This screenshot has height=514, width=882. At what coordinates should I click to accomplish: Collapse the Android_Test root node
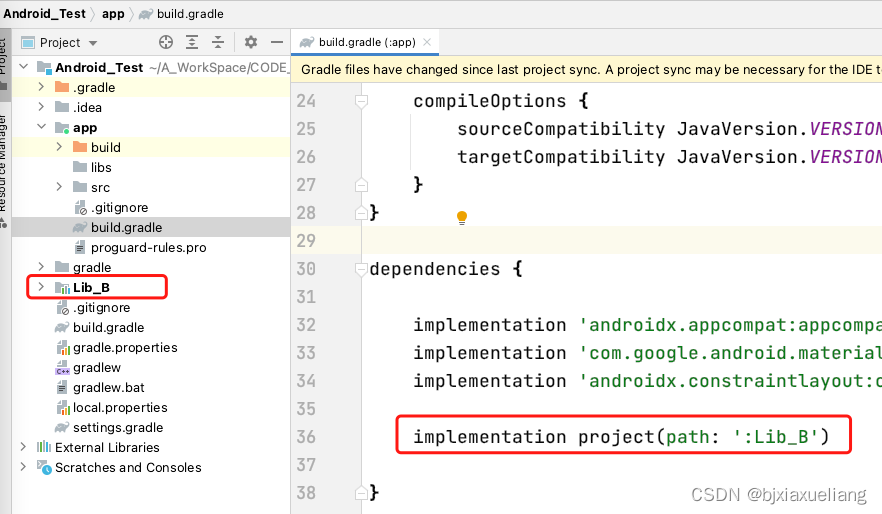coord(23,67)
